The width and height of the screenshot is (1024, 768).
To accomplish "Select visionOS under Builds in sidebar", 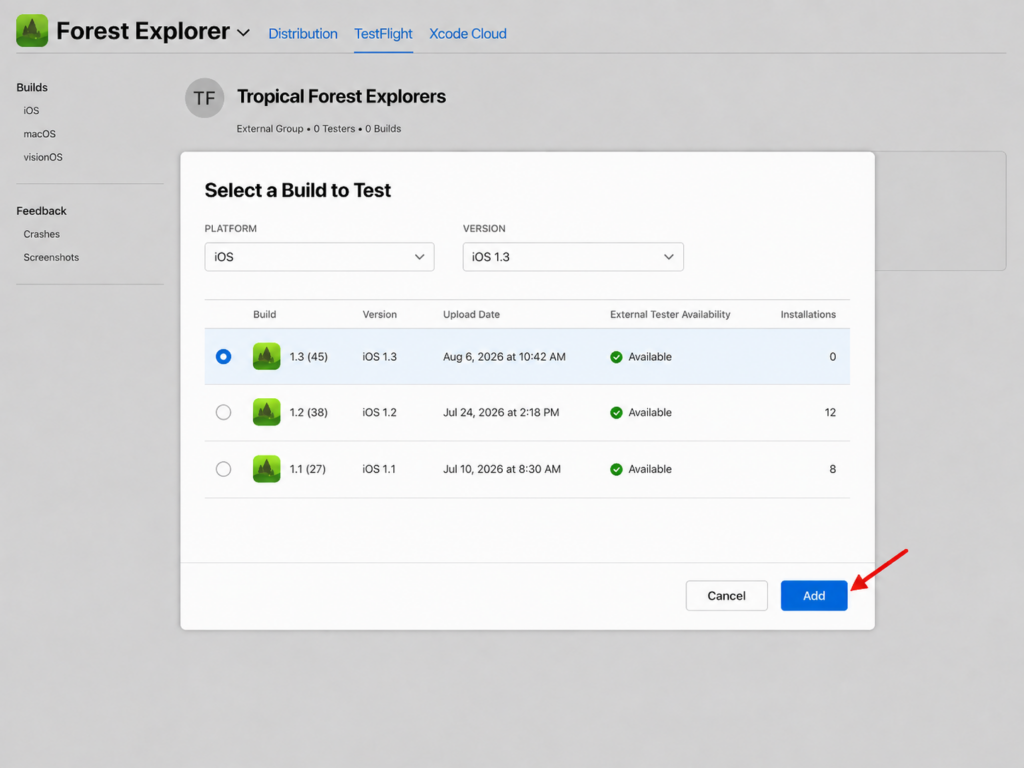I will pyautogui.click(x=43, y=157).
